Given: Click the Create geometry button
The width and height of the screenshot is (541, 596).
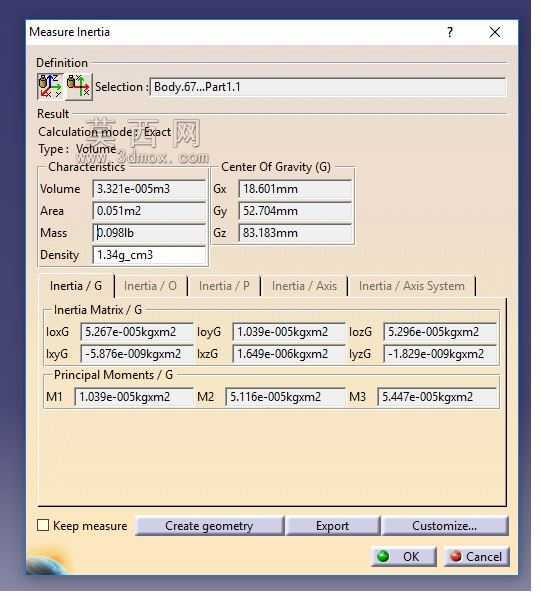Looking at the screenshot, I should coord(209,526).
